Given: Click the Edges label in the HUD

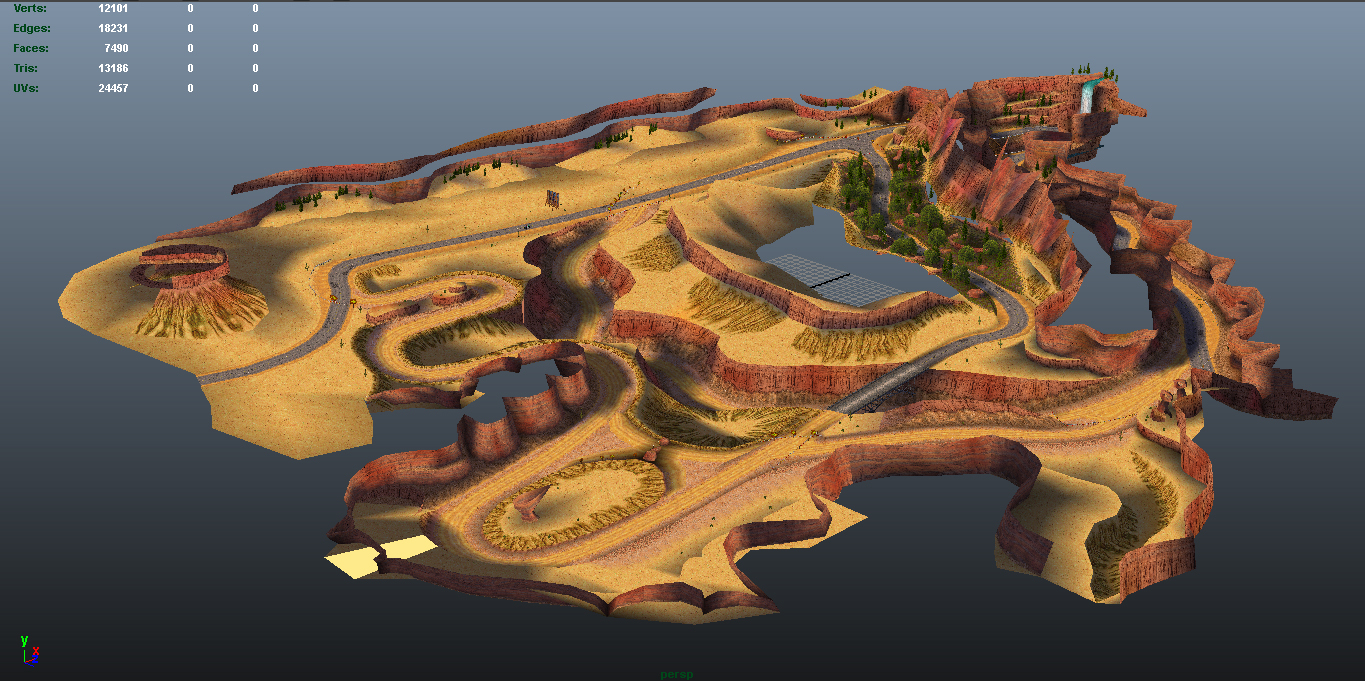Looking at the screenshot, I should [x=32, y=28].
